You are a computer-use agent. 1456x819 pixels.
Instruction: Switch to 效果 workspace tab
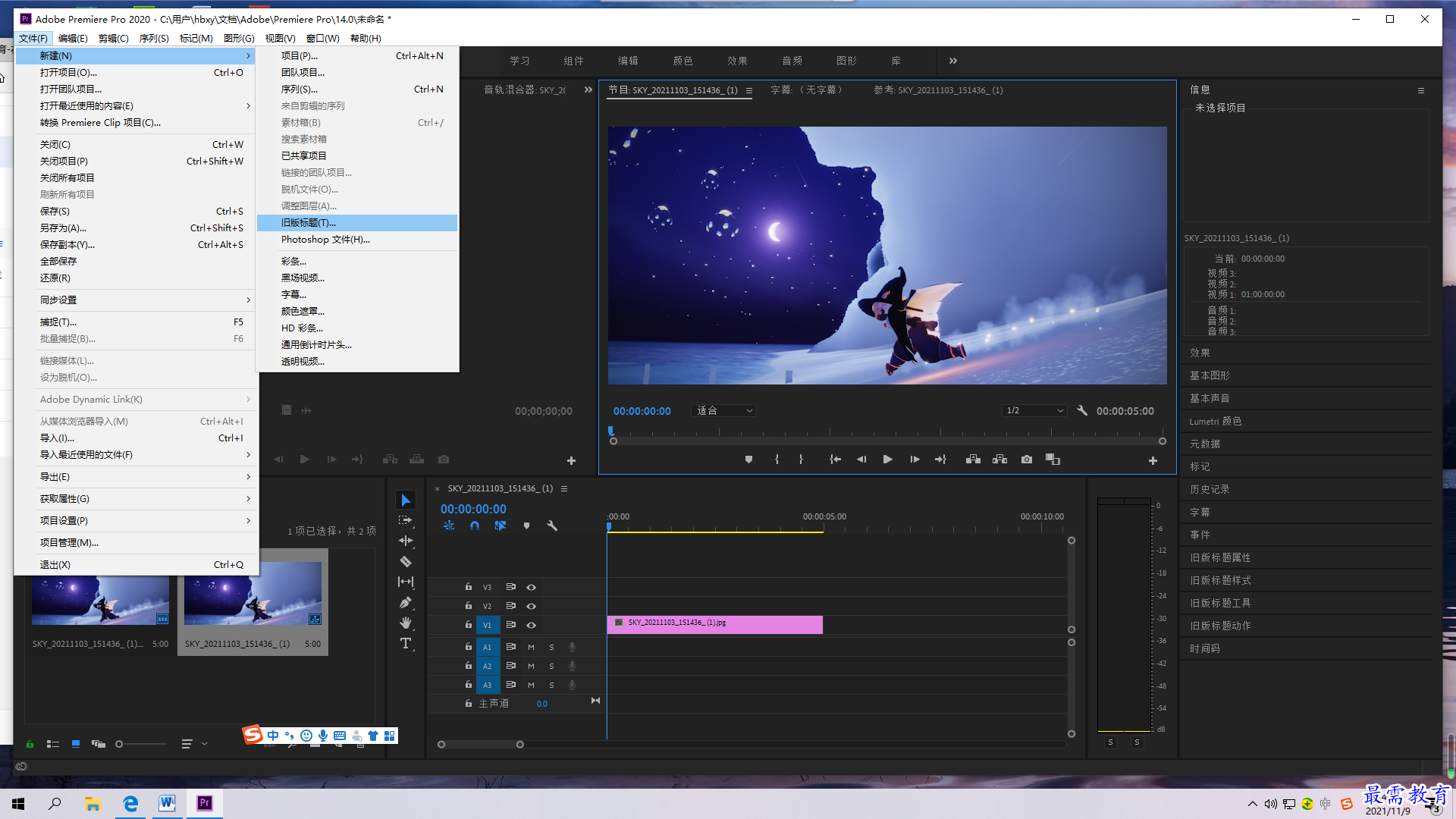click(x=737, y=61)
